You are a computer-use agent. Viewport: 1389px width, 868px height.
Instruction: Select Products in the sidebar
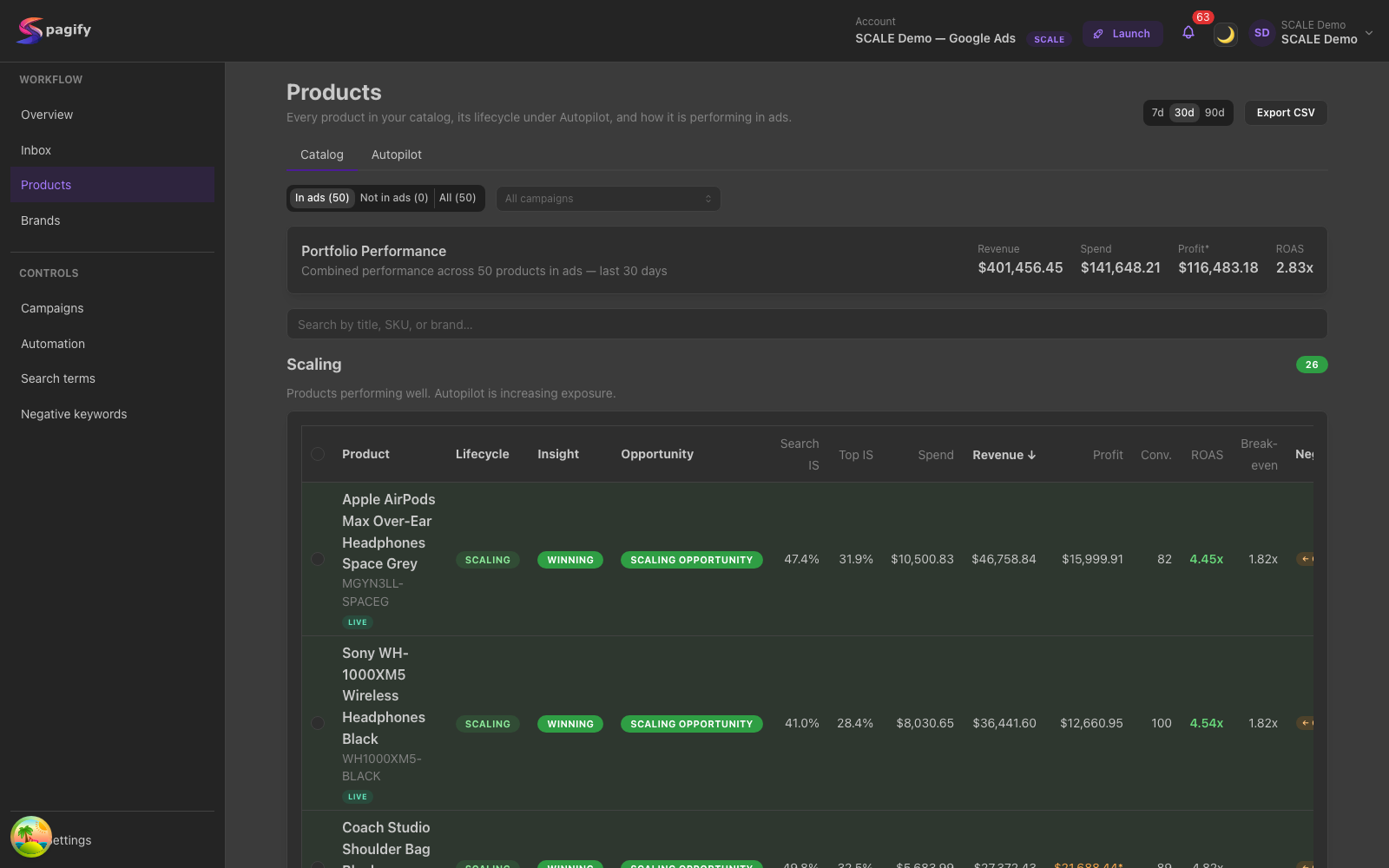(112, 185)
